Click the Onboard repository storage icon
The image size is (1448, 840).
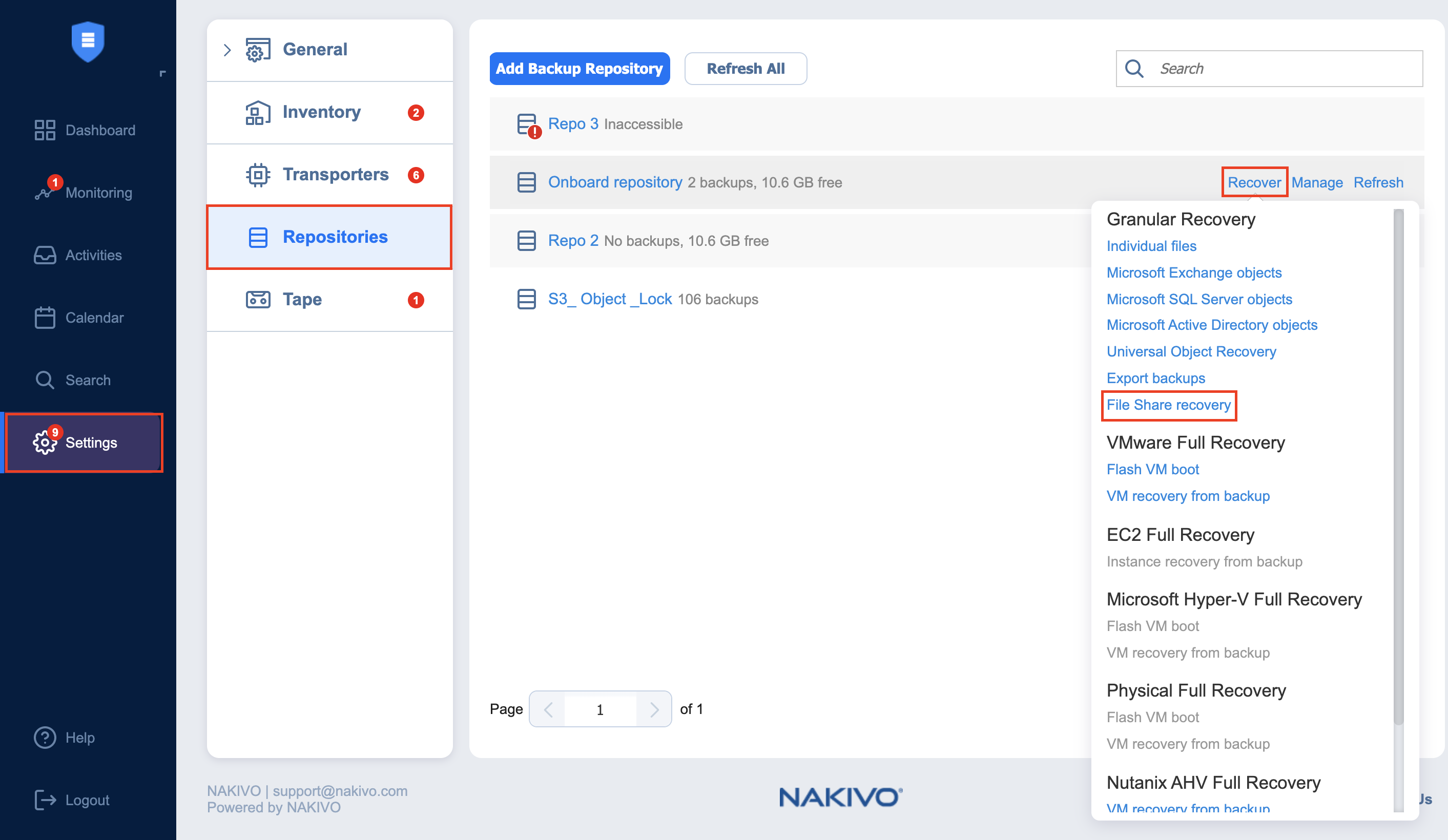tap(526, 182)
